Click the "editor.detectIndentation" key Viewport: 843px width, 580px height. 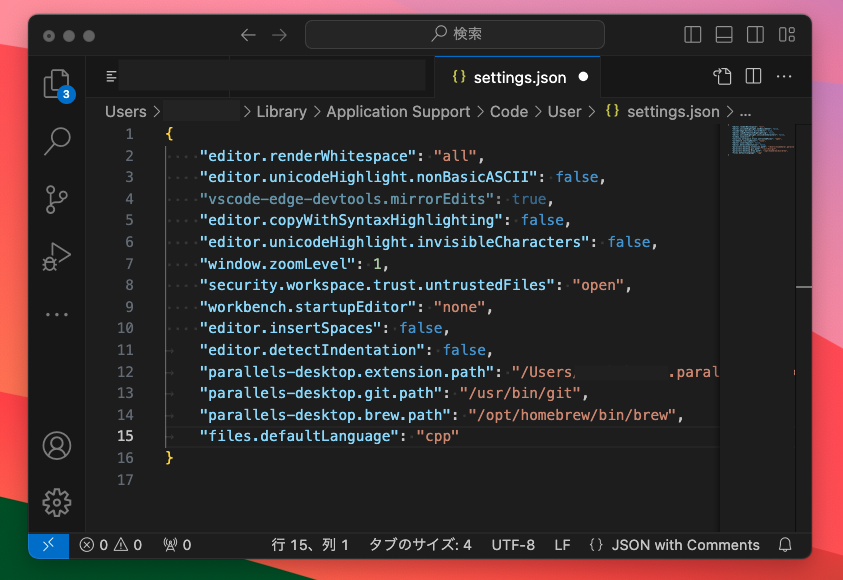click(312, 350)
